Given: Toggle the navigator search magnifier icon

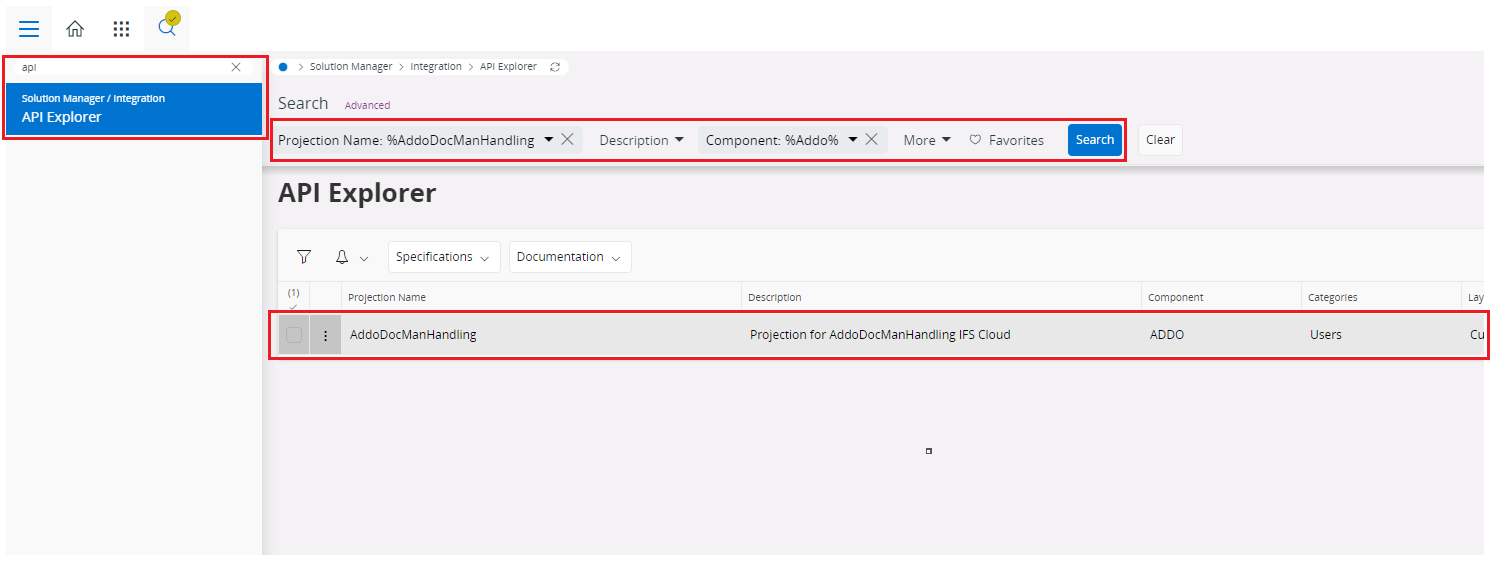Looking at the screenshot, I should (167, 27).
